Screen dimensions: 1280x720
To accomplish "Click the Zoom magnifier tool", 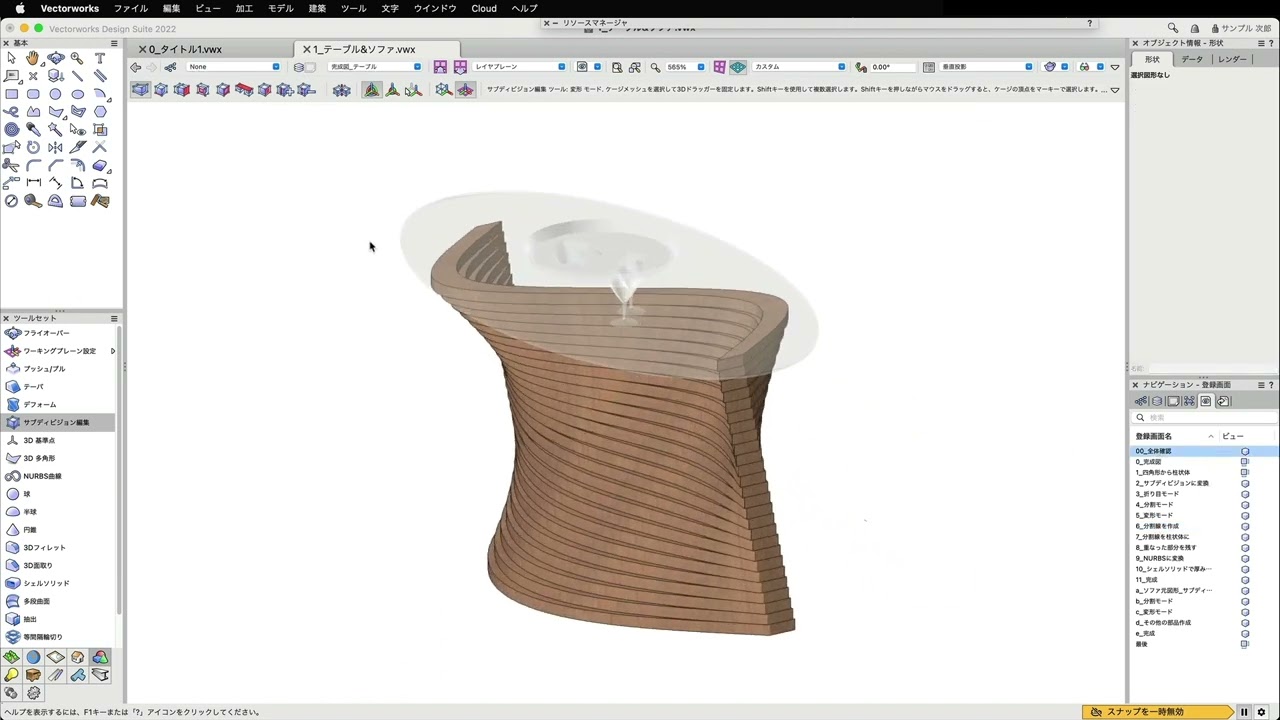I will click(77, 58).
